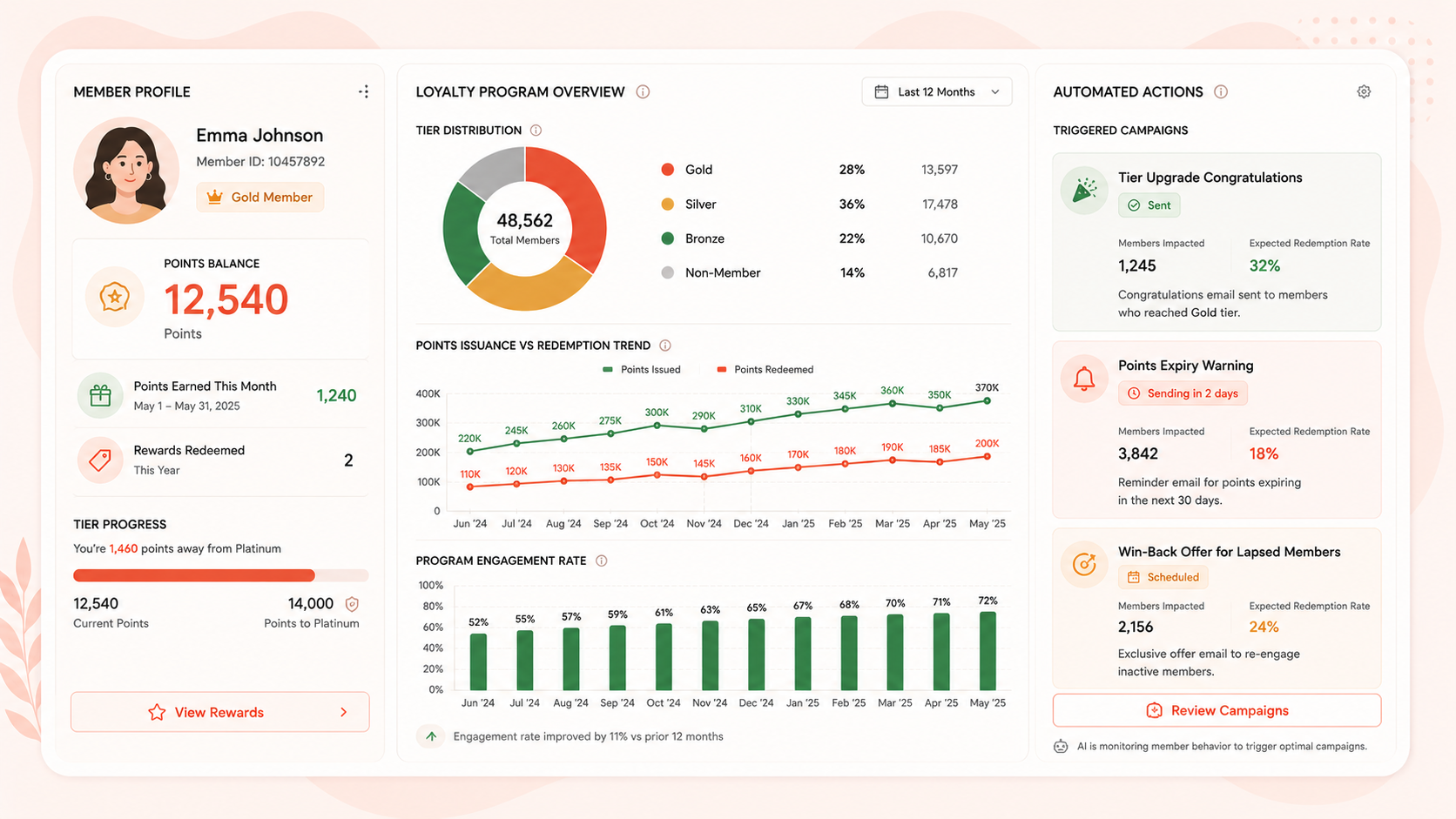The width and height of the screenshot is (1456, 819).
Task: Click info icon next to Automated Actions
Action: (1221, 91)
